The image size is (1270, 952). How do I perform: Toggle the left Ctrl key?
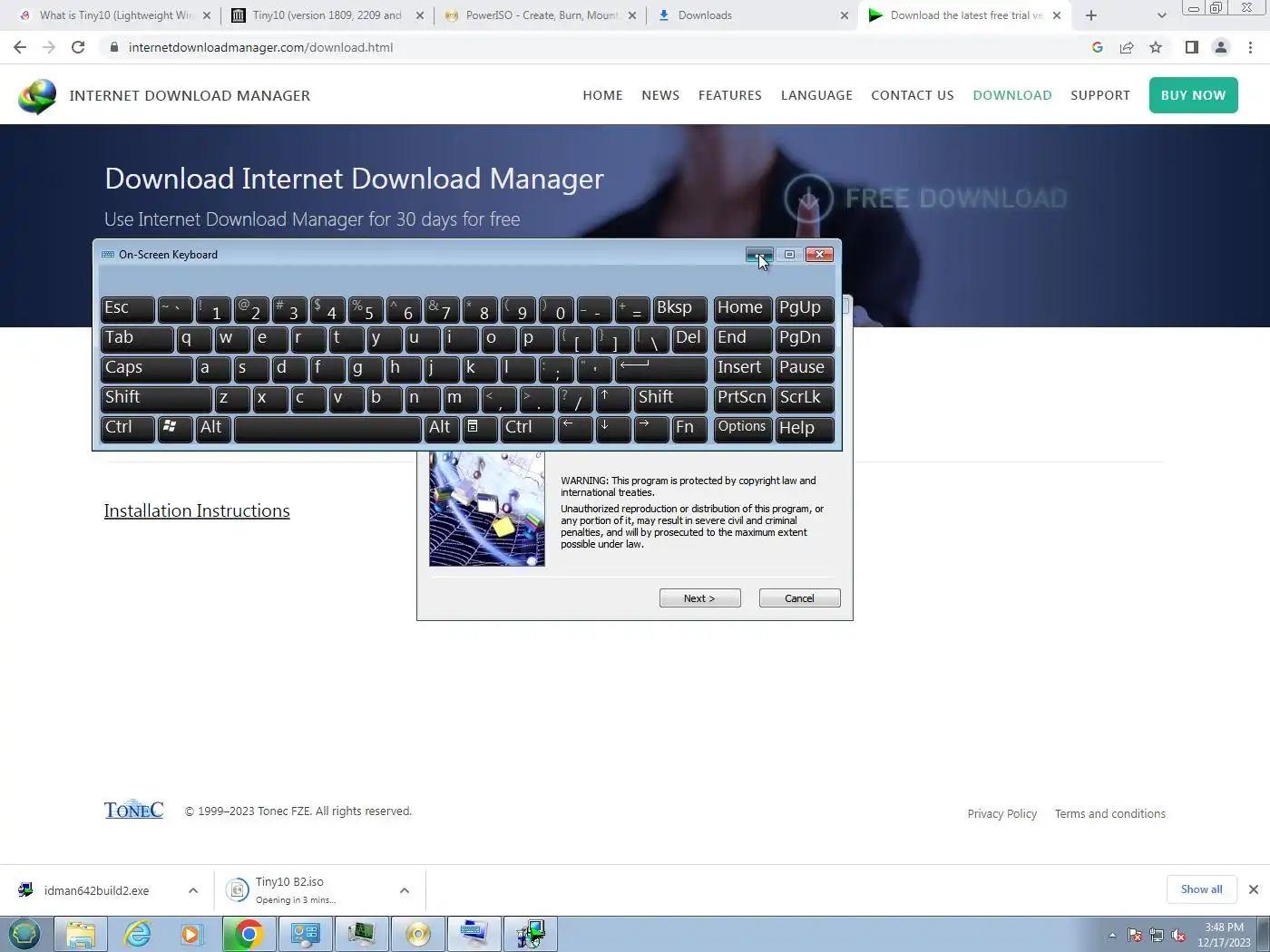pos(127,428)
